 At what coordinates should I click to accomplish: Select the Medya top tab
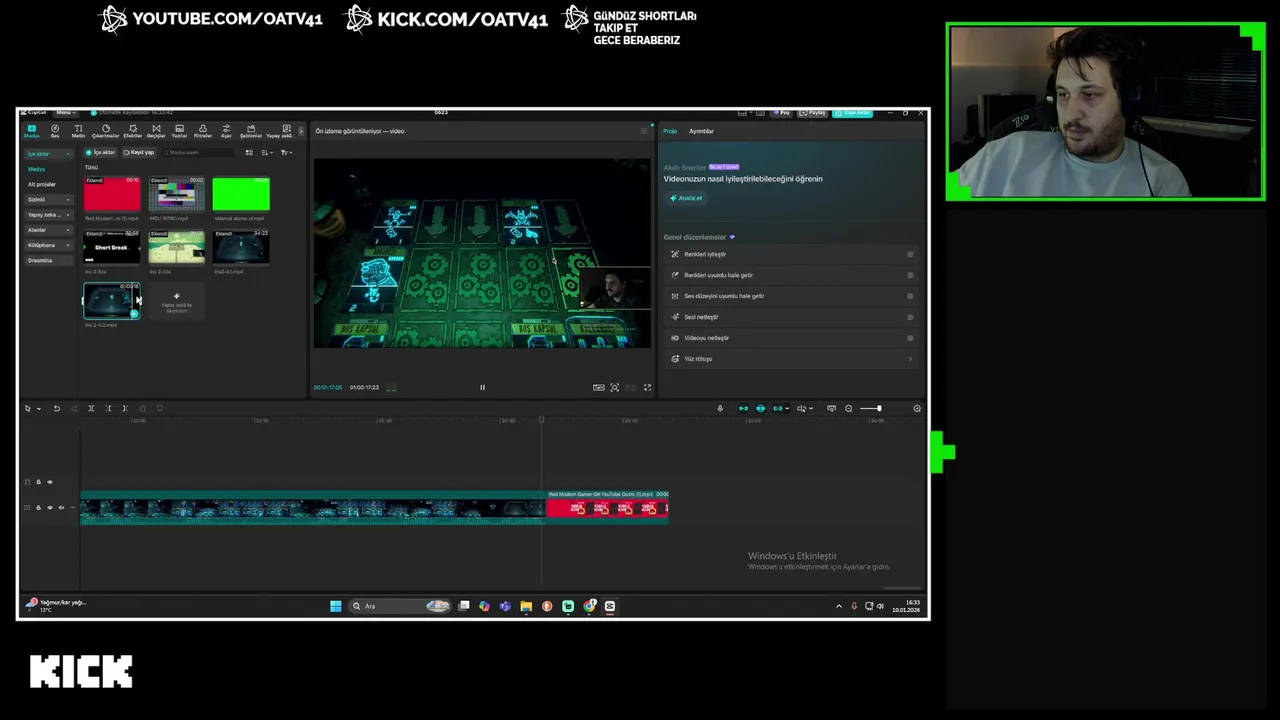click(x=32, y=130)
